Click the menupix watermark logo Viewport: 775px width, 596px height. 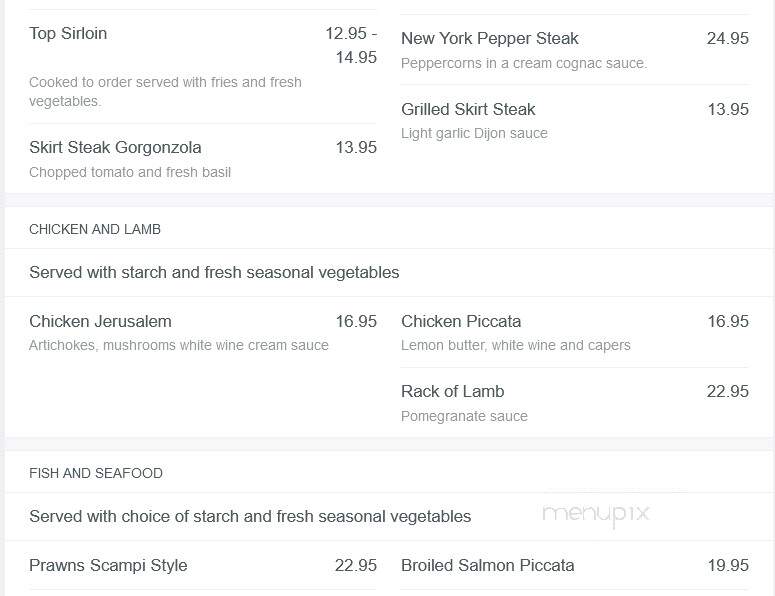[x=596, y=514]
